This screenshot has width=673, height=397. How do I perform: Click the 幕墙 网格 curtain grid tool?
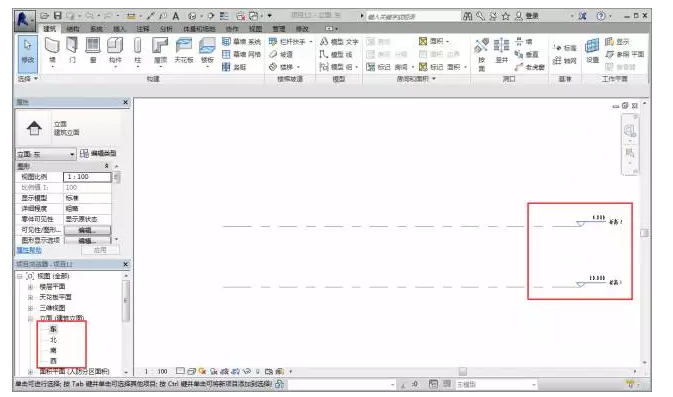[241, 55]
